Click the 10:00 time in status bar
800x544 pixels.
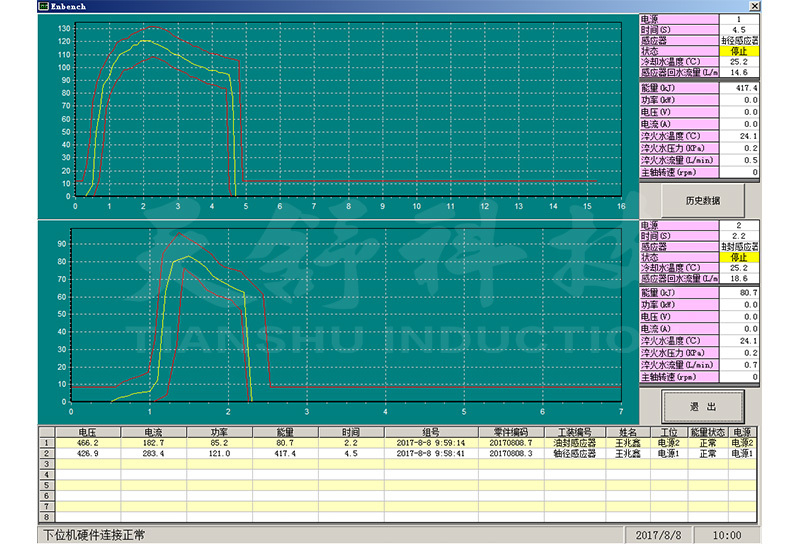(727, 535)
